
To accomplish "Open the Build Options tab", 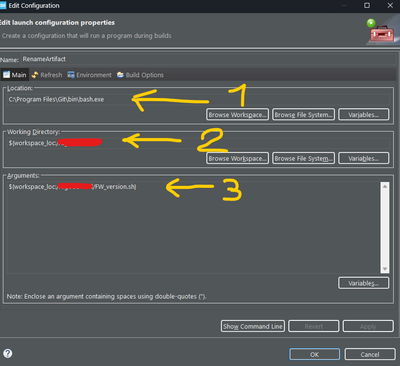I will [x=140, y=75].
